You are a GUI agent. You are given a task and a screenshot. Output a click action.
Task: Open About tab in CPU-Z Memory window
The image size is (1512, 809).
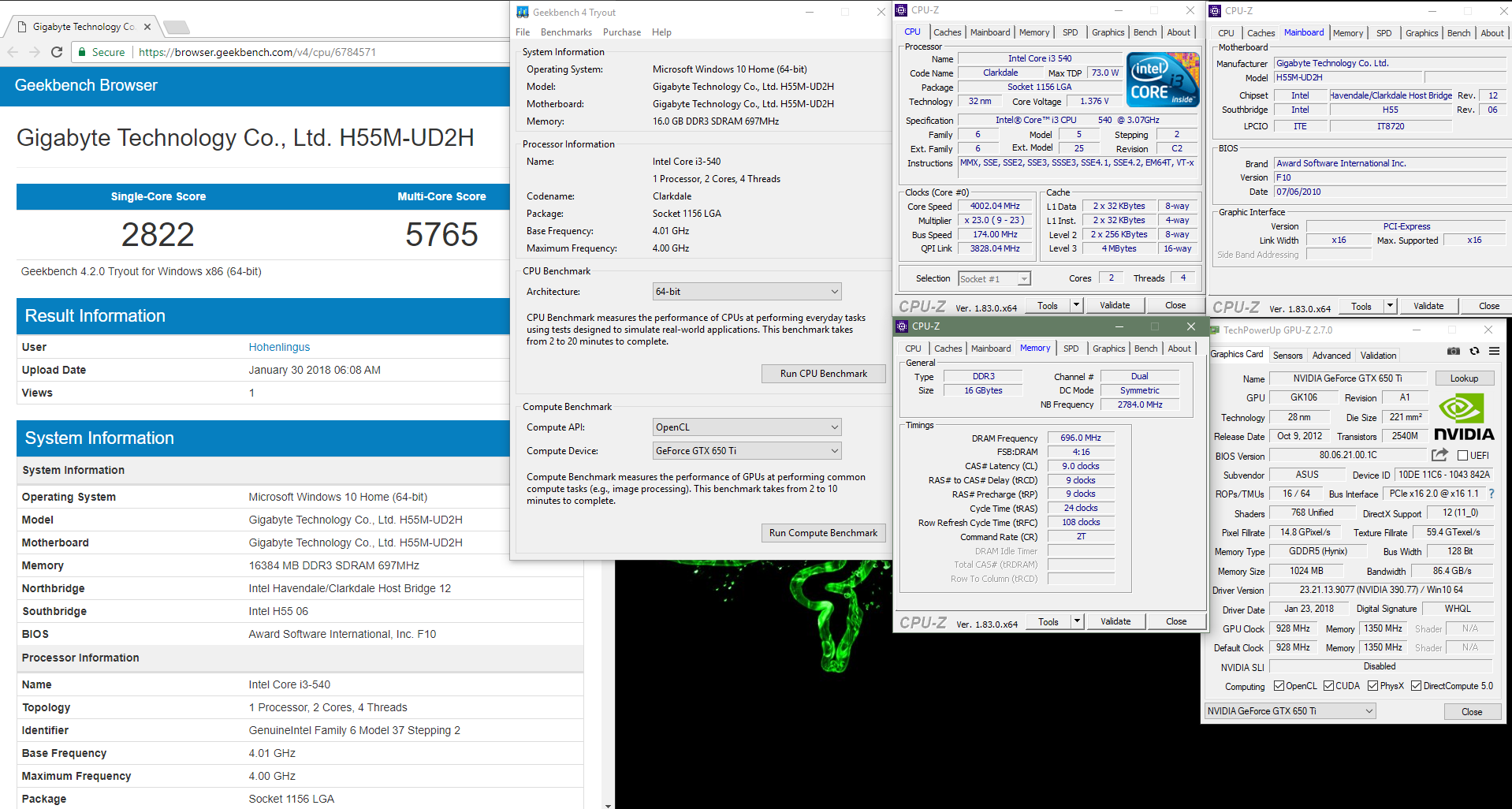pos(1179,349)
